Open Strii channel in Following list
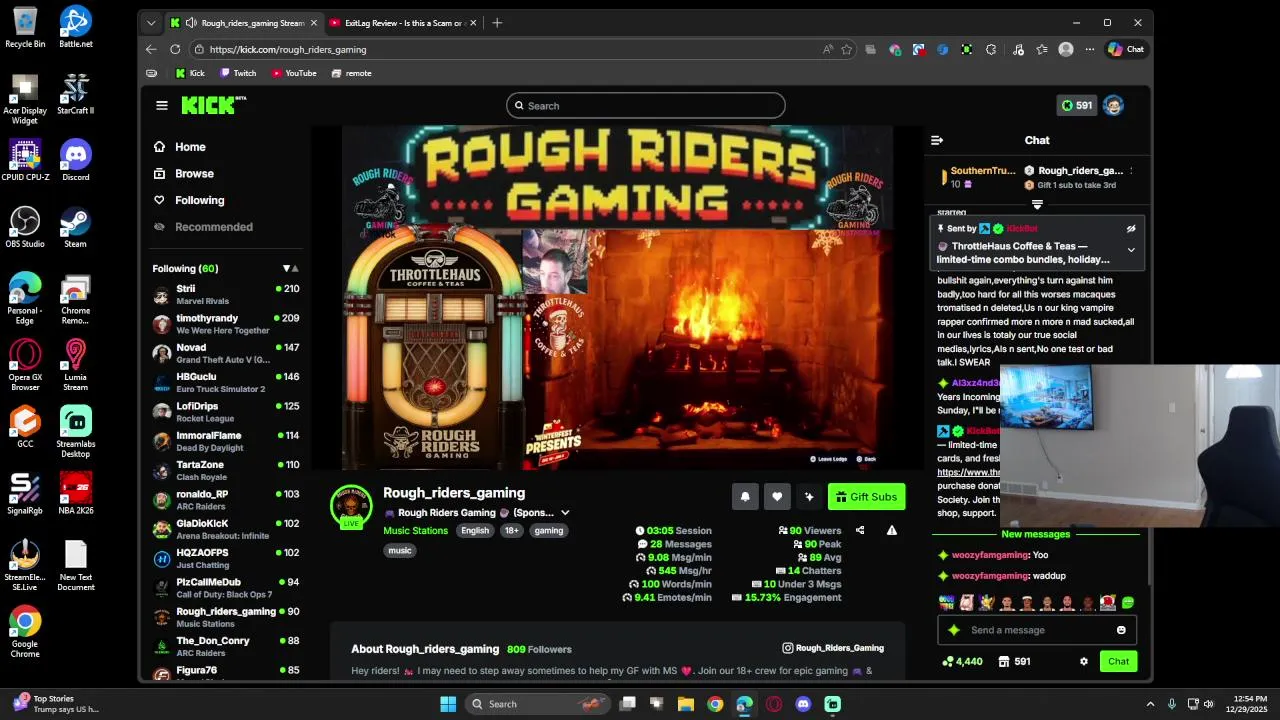 [x=226, y=294]
